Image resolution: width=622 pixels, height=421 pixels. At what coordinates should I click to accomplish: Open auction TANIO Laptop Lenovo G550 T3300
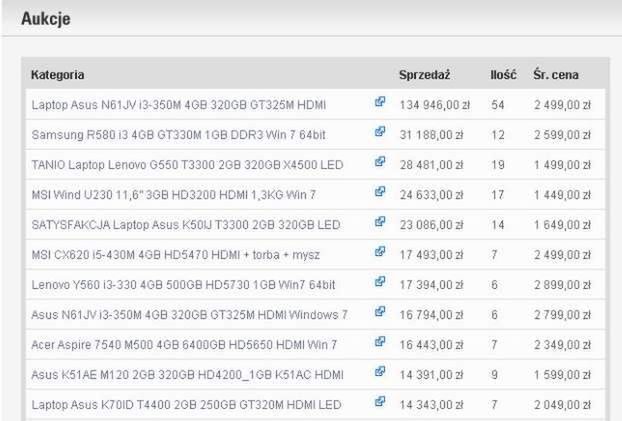point(187,165)
